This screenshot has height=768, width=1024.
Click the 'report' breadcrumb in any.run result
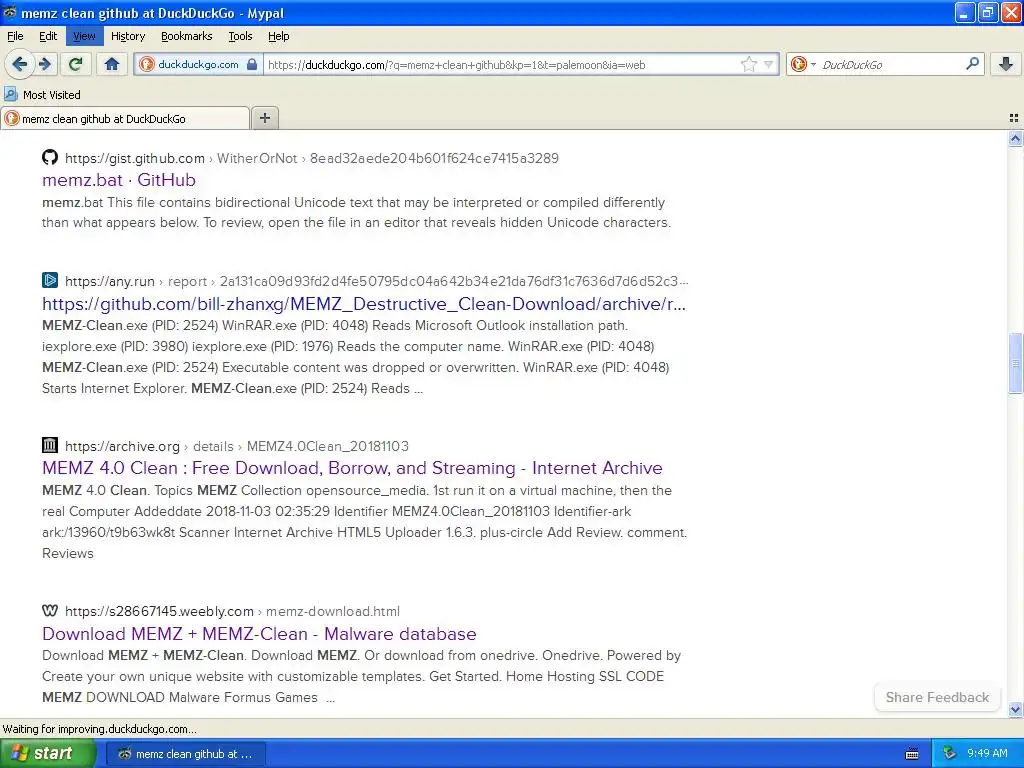point(187,281)
